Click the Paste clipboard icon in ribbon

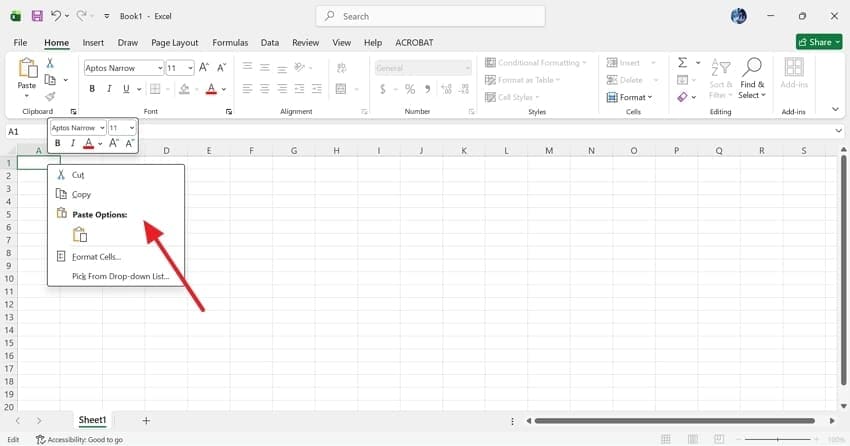coord(27,68)
